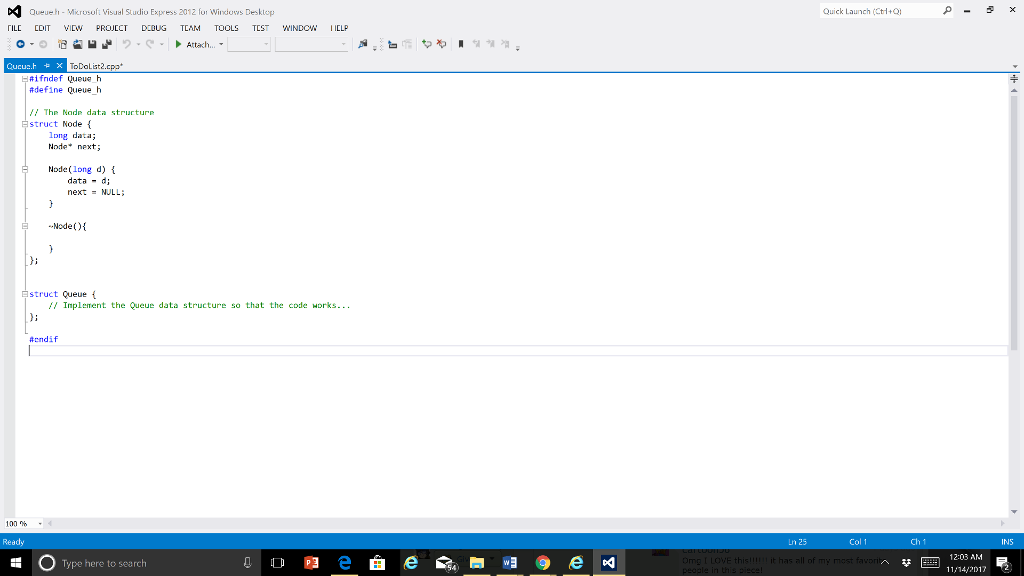
Task: Toggle overtype mode via INS indicator
Action: coord(1006,541)
